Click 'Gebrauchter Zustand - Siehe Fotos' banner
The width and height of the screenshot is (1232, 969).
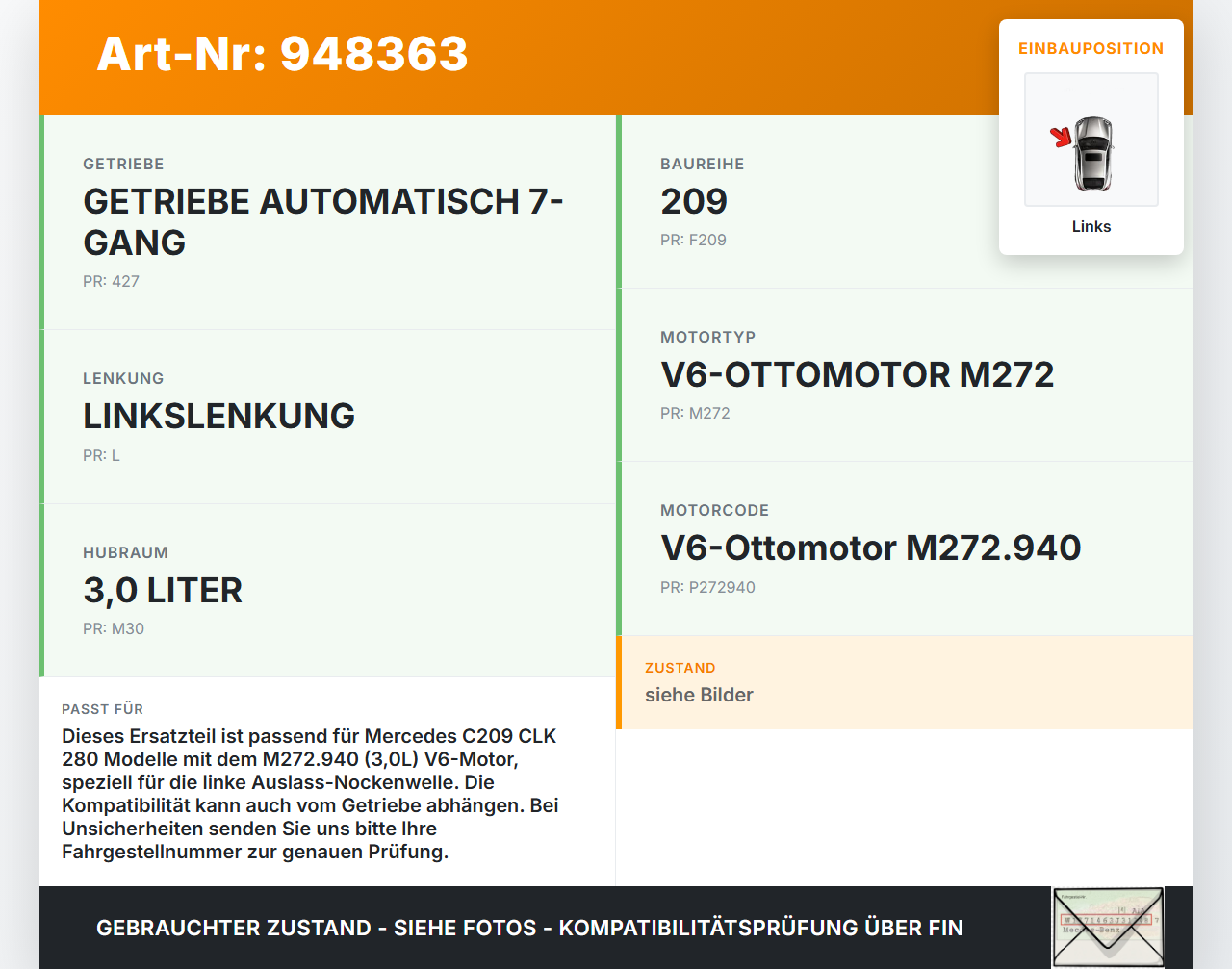click(x=316, y=928)
